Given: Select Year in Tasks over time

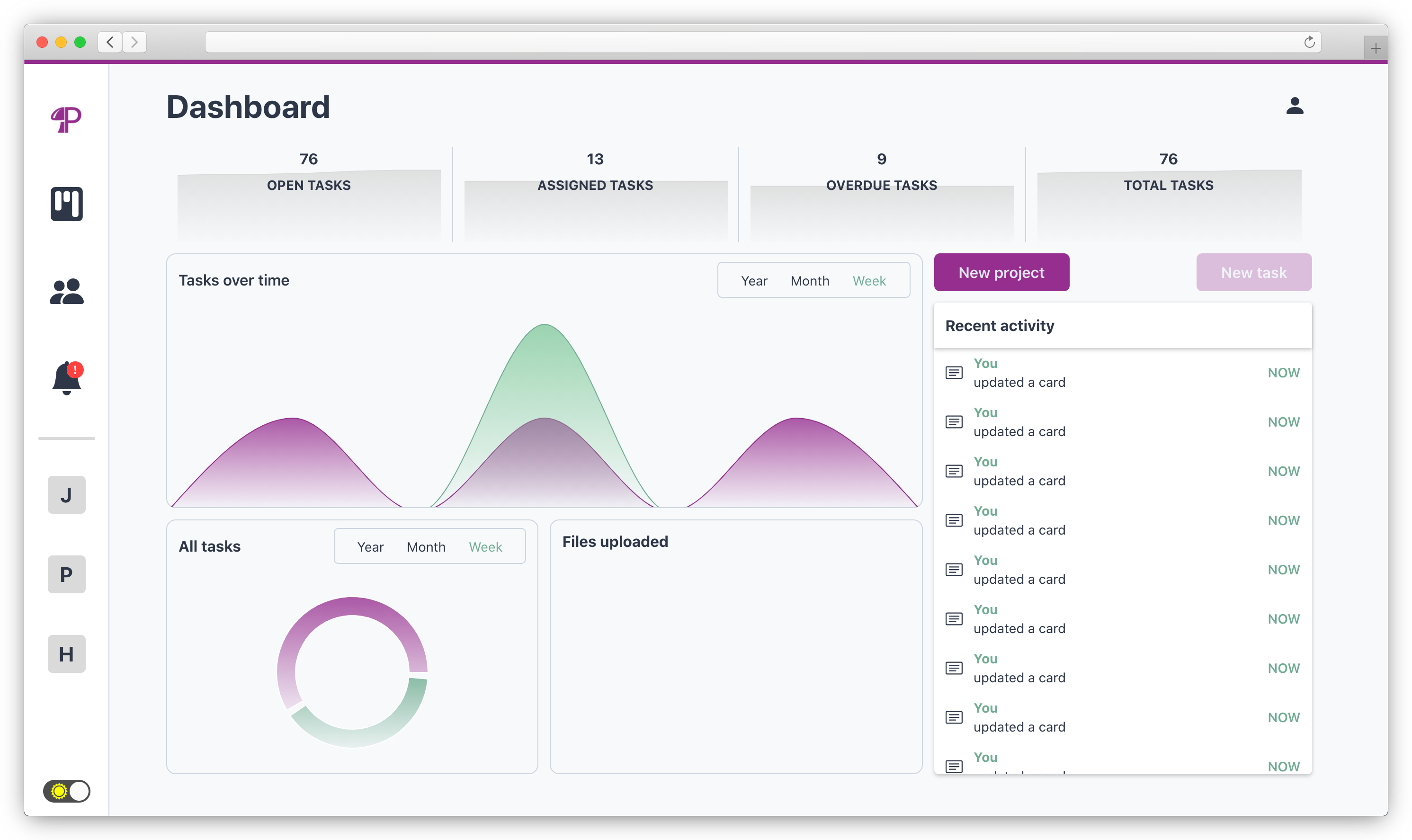Looking at the screenshot, I should point(754,281).
